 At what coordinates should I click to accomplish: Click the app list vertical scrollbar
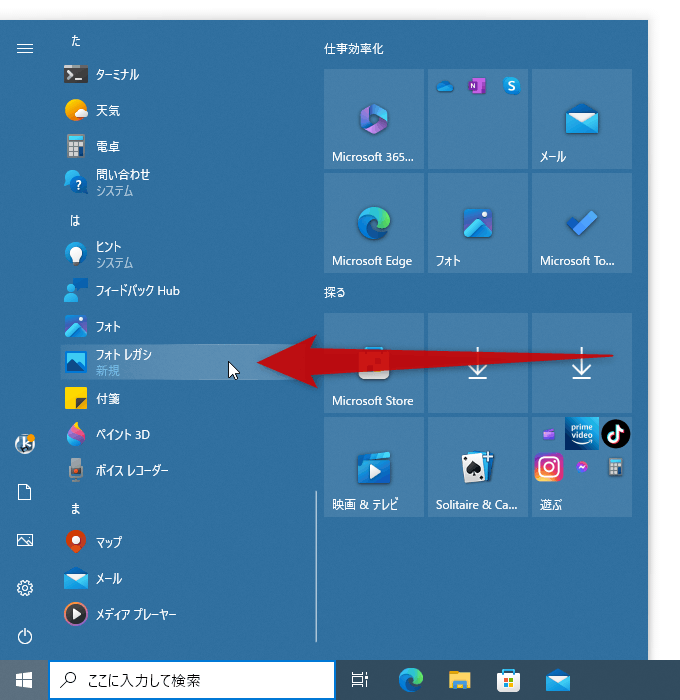click(316, 567)
